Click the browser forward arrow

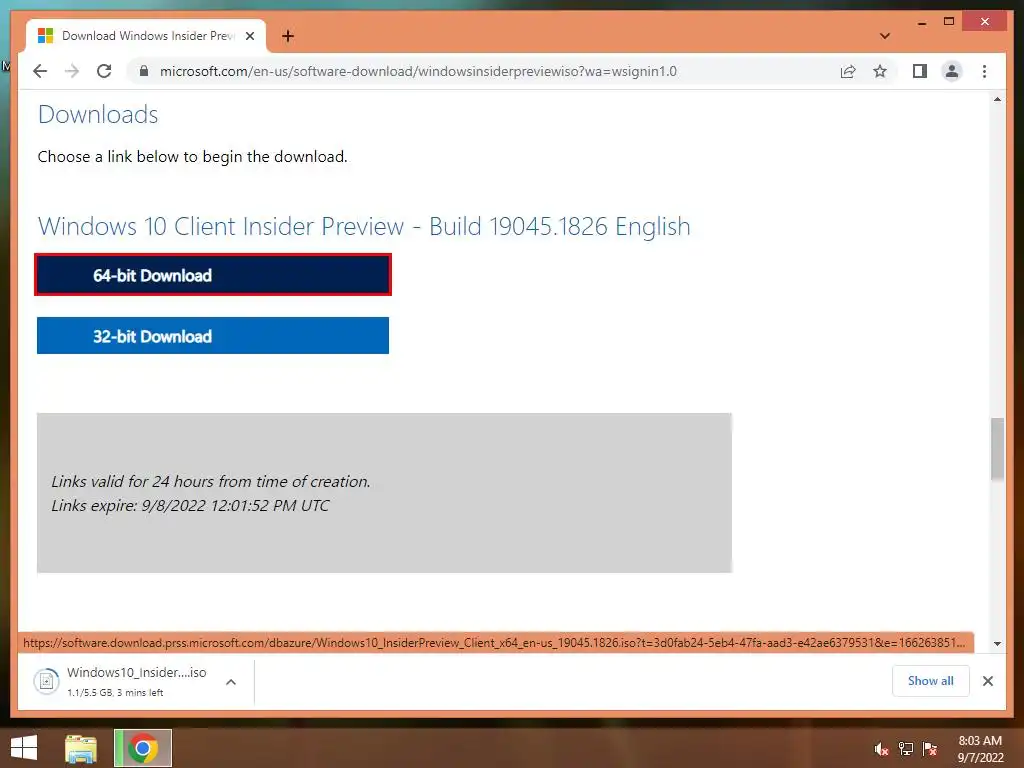click(x=72, y=71)
